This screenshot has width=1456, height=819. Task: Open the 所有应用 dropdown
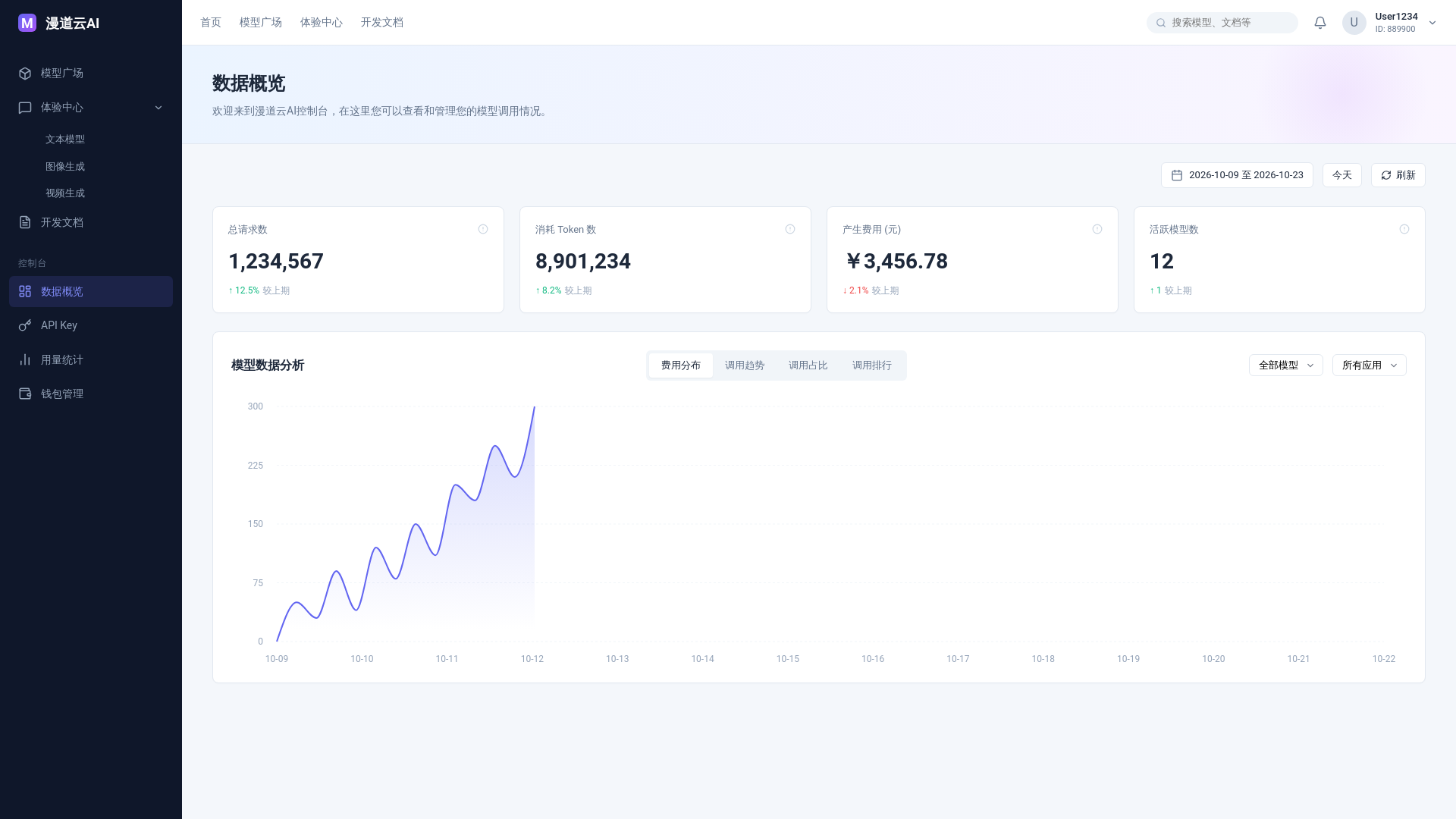(x=1370, y=366)
